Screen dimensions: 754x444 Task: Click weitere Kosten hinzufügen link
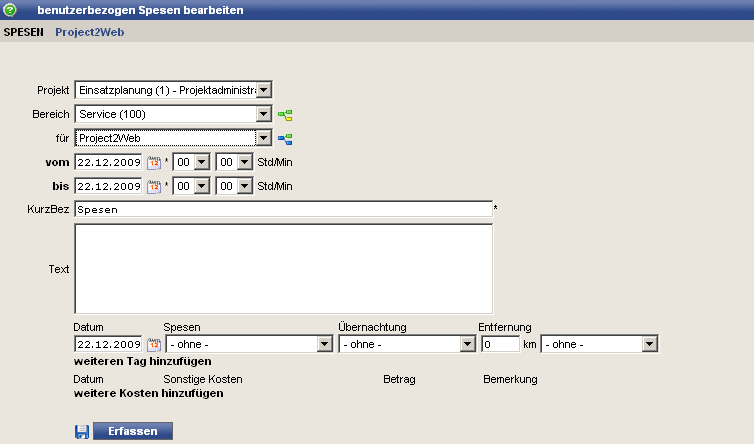148,393
